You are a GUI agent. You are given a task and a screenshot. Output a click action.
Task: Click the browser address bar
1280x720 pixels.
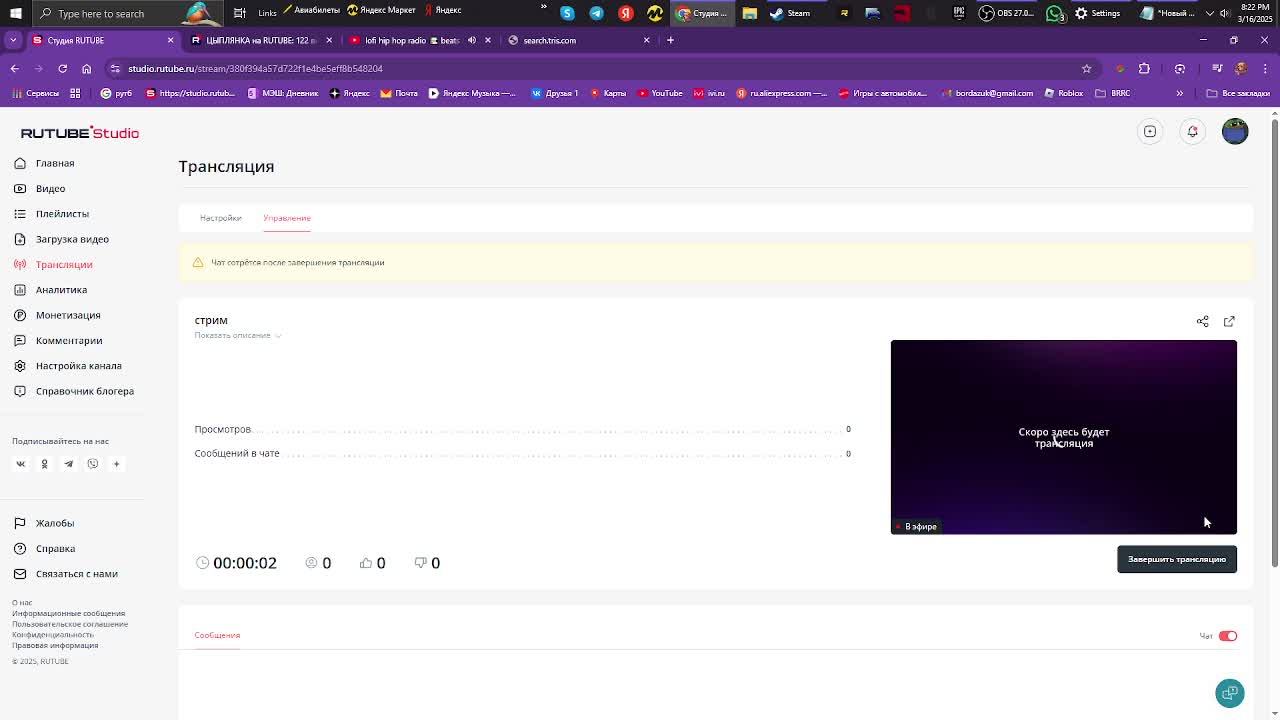tap(600, 68)
